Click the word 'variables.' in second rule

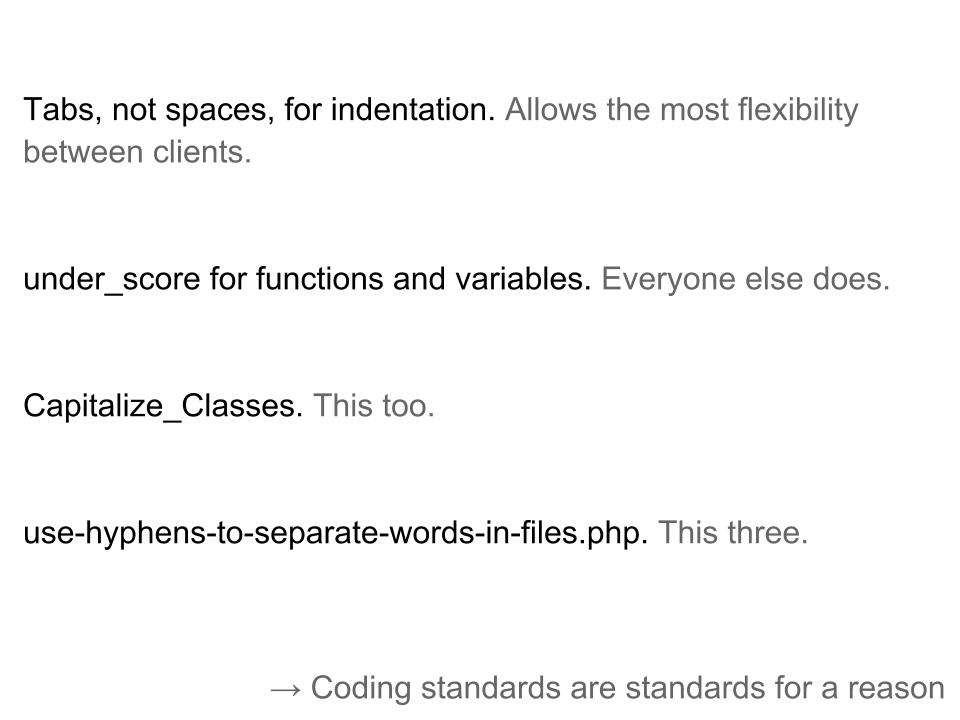523,279
